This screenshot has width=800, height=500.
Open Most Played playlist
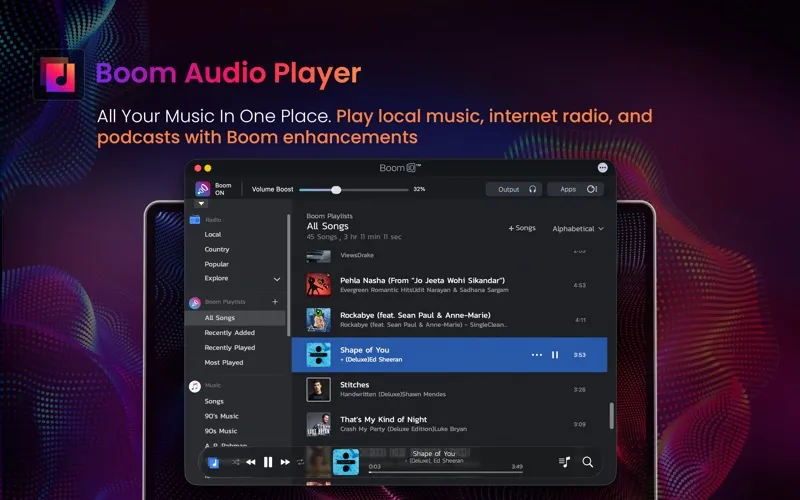pos(223,363)
